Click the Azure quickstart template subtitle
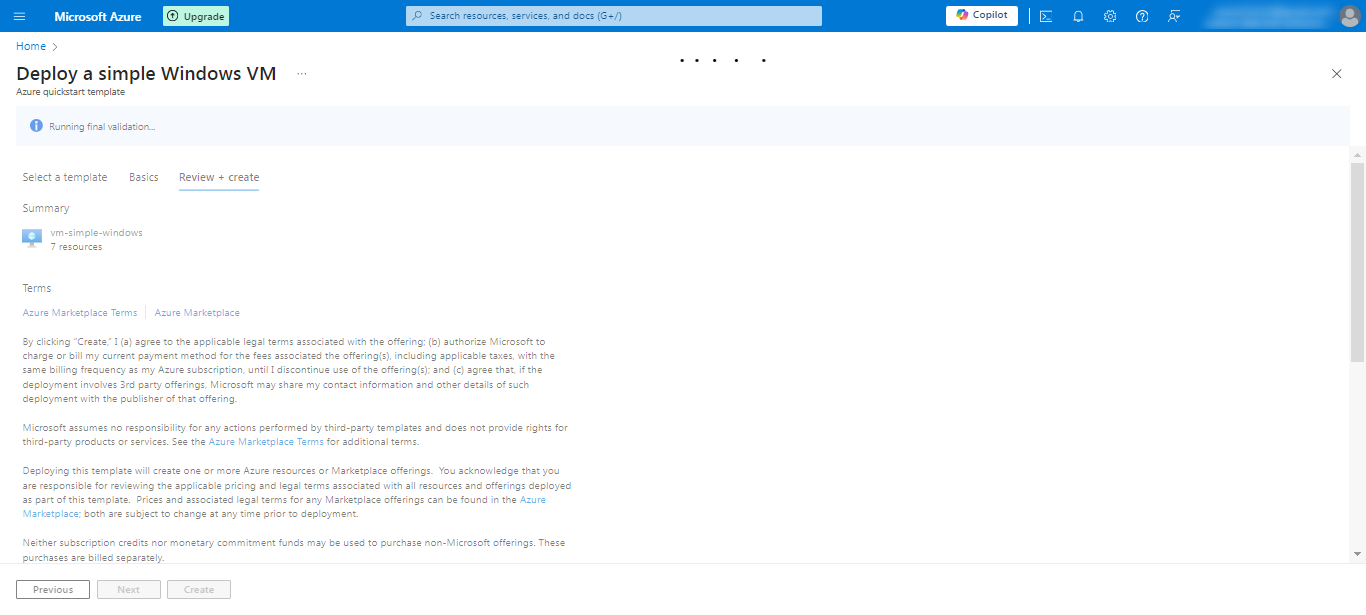The image size is (1366, 615). pyautogui.click(x=71, y=92)
